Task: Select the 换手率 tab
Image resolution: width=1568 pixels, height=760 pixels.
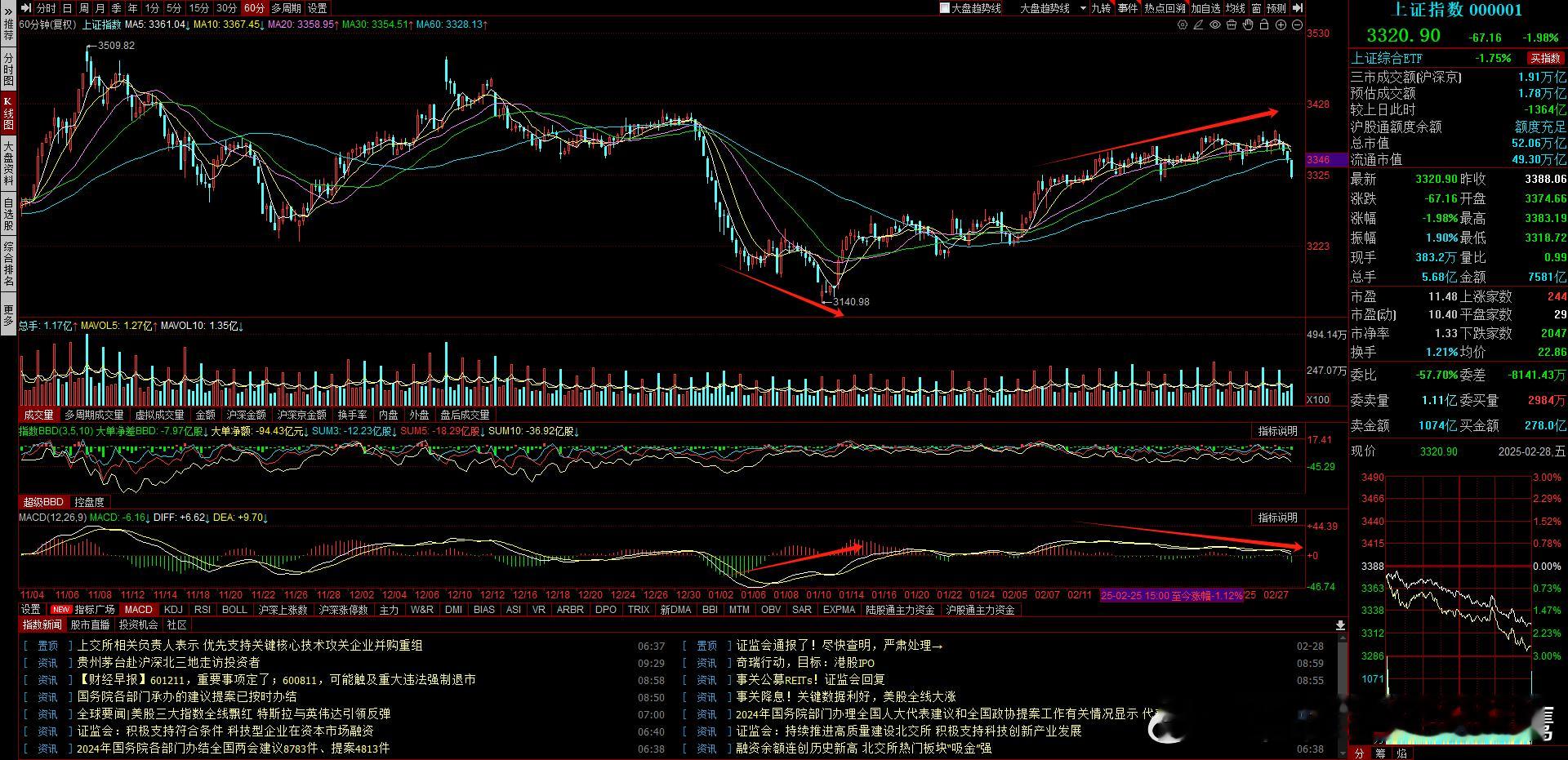Action: [x=352, y=415]
